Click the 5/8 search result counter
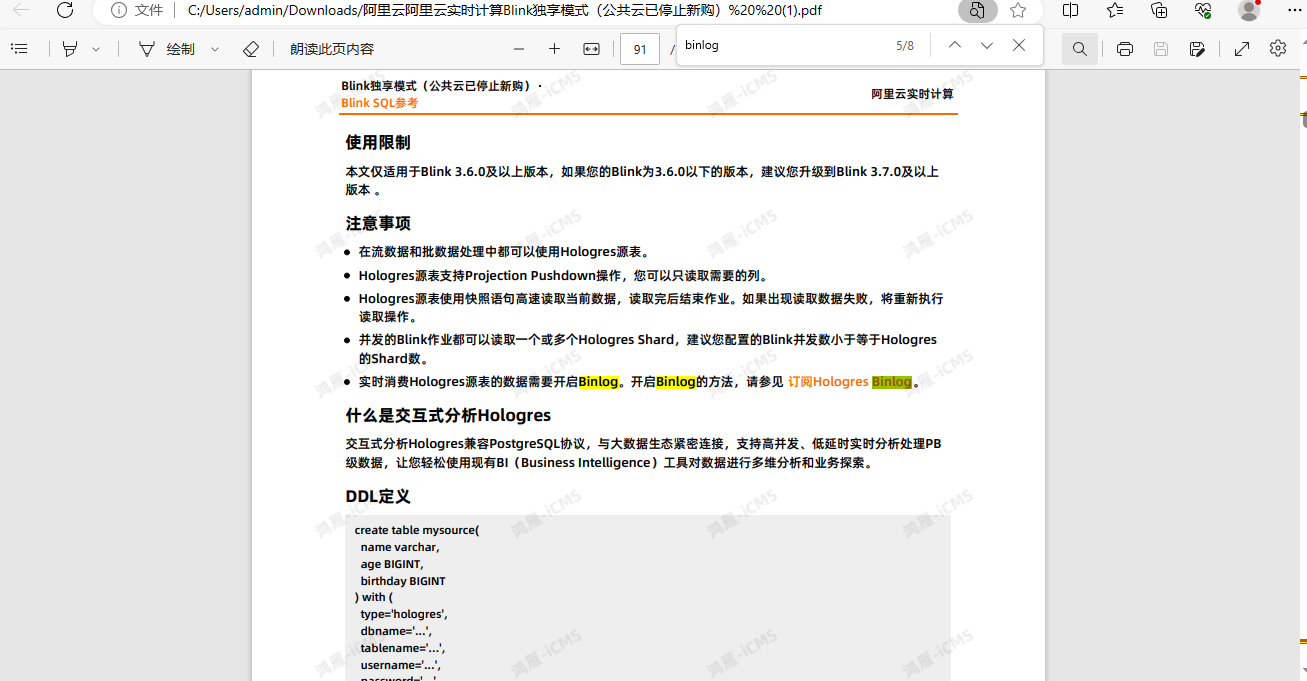Viewport: 1307px width, 681px height. (x=905, y=45)
